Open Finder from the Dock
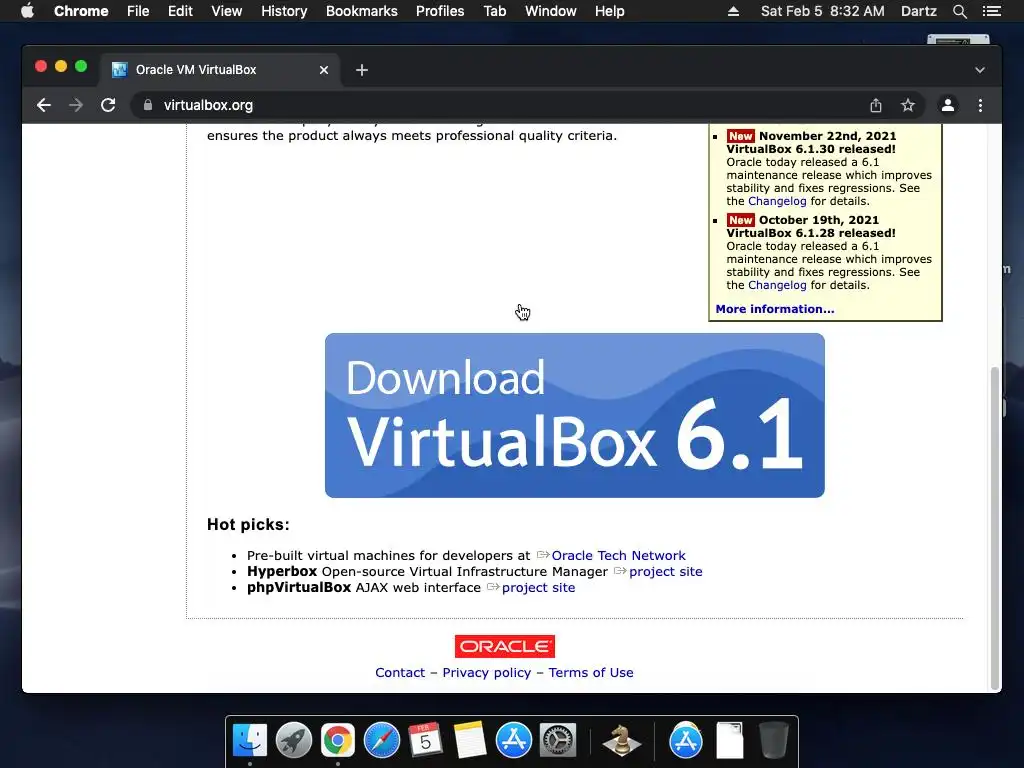Screen dimensions: 1024x768 pos(249,740)
